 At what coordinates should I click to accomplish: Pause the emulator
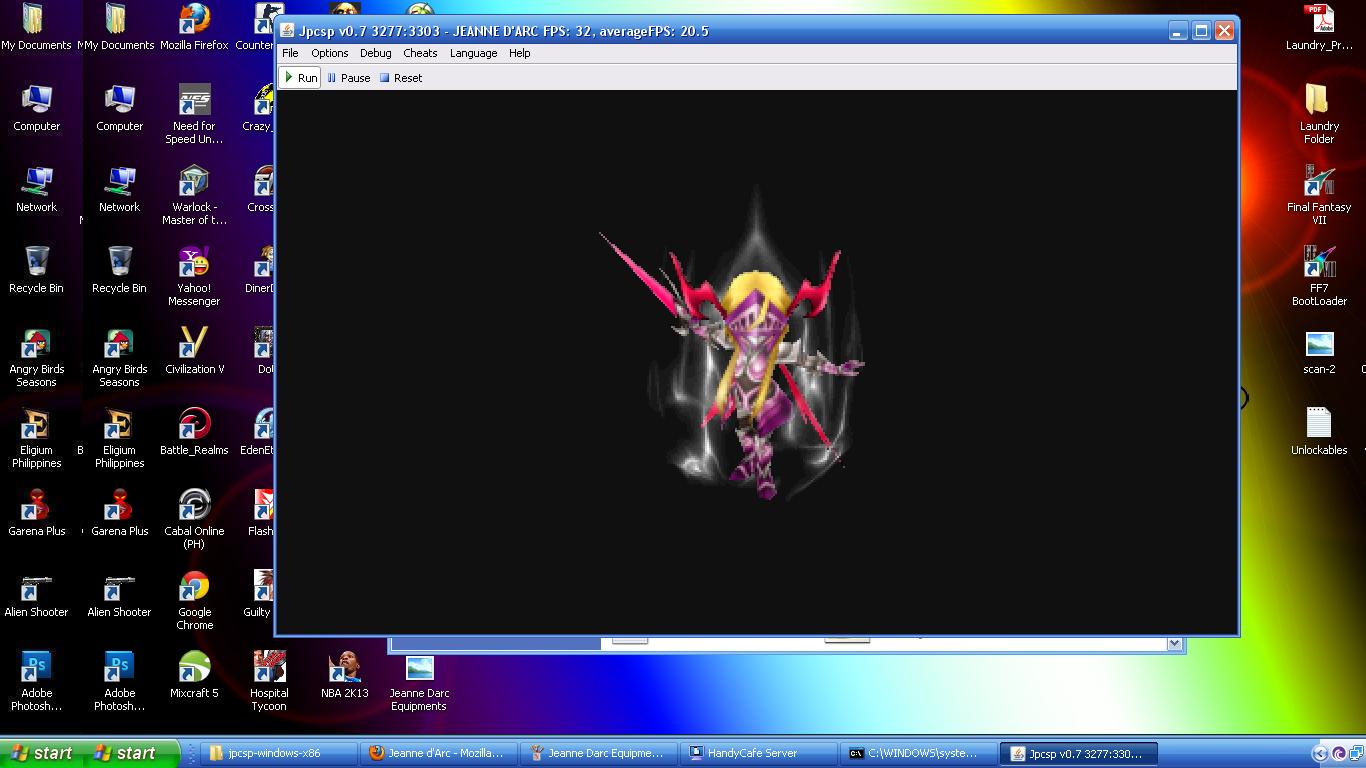(x=348, y=78)
